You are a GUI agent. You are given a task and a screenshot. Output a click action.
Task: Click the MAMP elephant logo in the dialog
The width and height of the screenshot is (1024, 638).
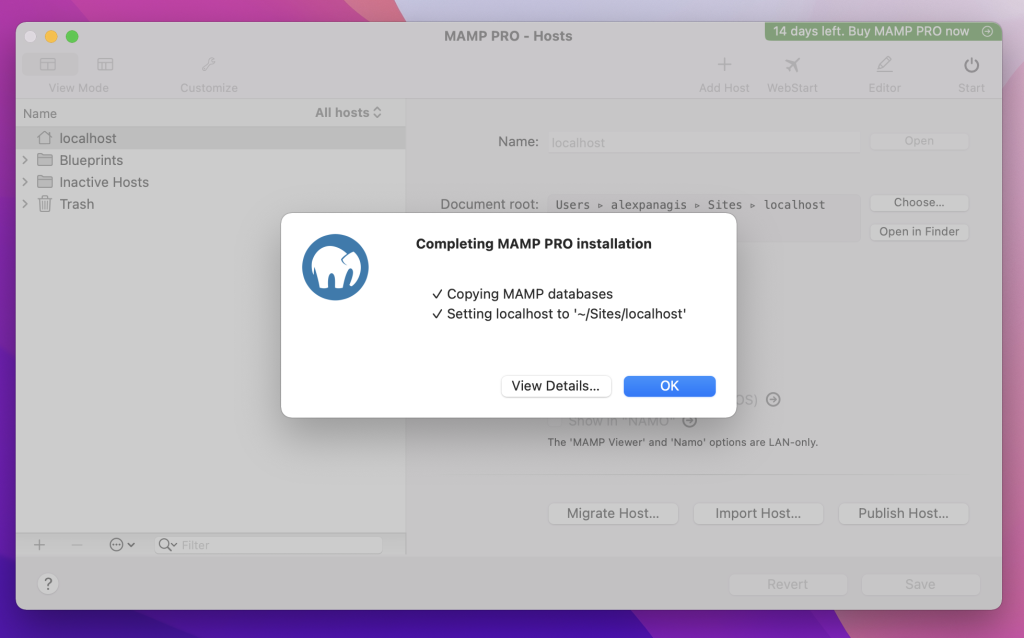click(335, 267)
